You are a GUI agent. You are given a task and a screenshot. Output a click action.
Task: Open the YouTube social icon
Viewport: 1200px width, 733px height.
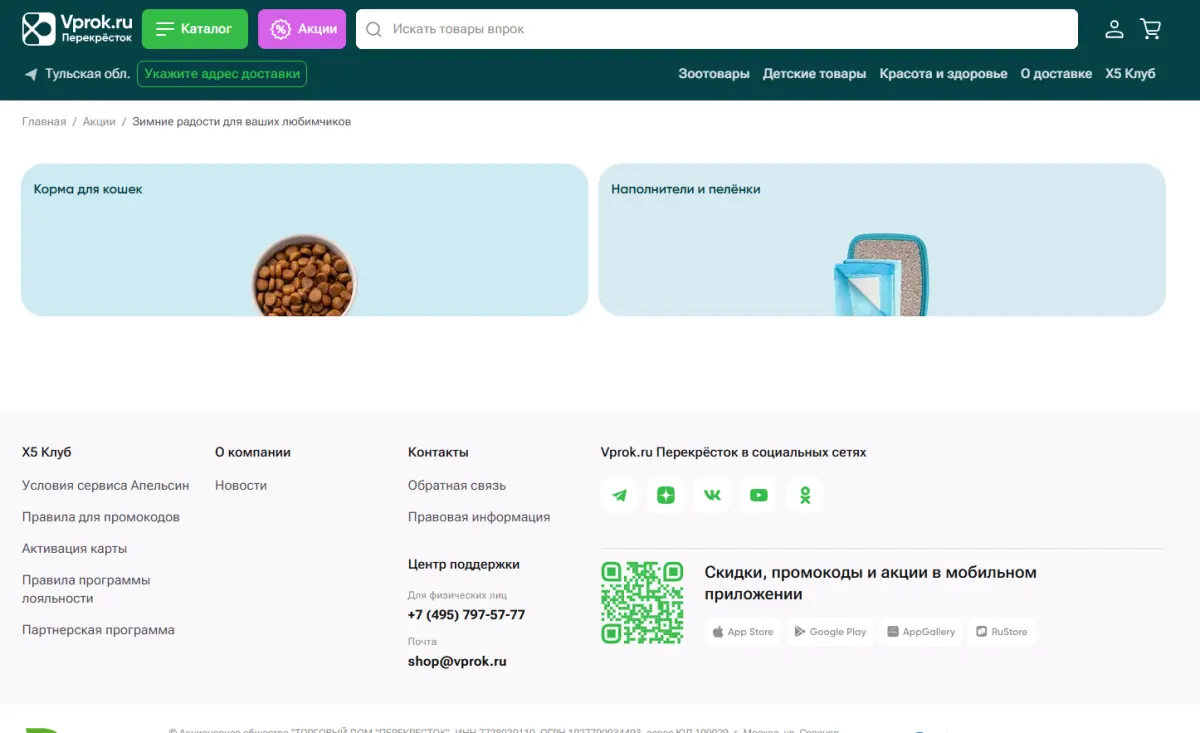[759, 495]
